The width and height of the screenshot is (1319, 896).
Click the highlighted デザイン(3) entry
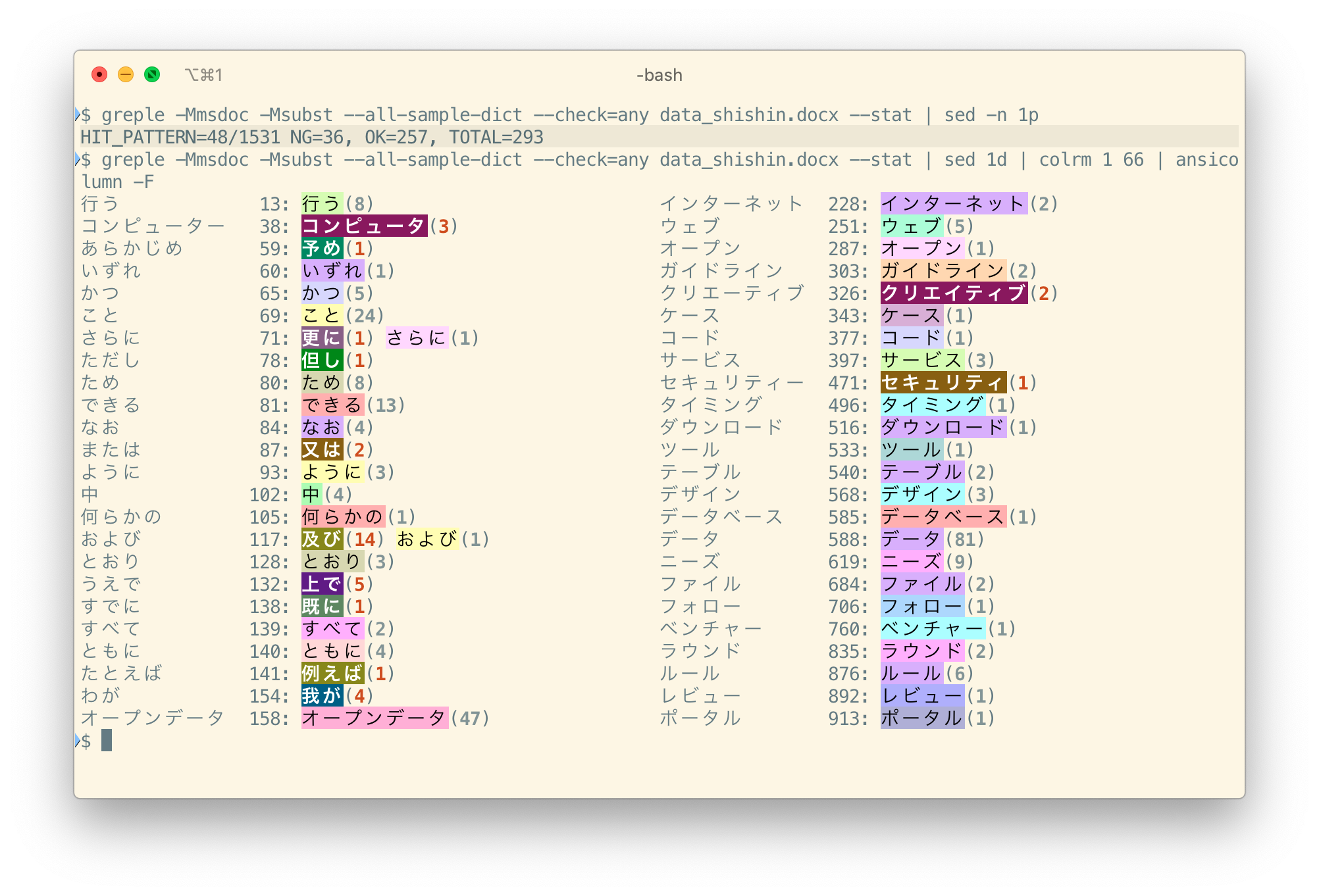click(922, 495)
